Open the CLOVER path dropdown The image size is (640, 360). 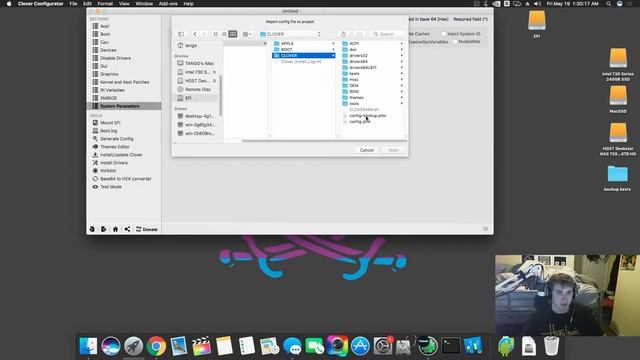pos(290,34)
